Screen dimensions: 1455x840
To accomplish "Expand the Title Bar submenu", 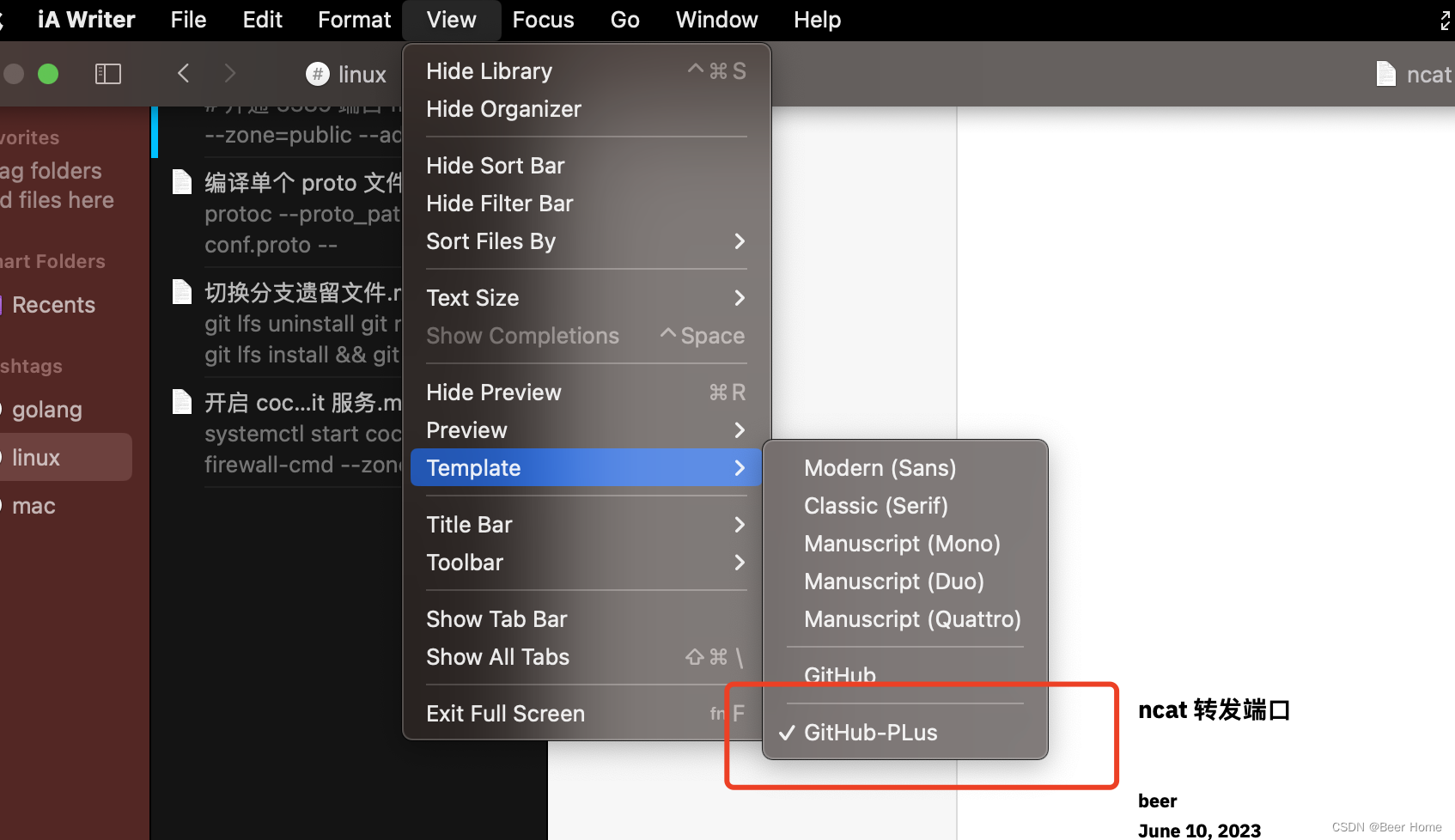I will point(587,525).
